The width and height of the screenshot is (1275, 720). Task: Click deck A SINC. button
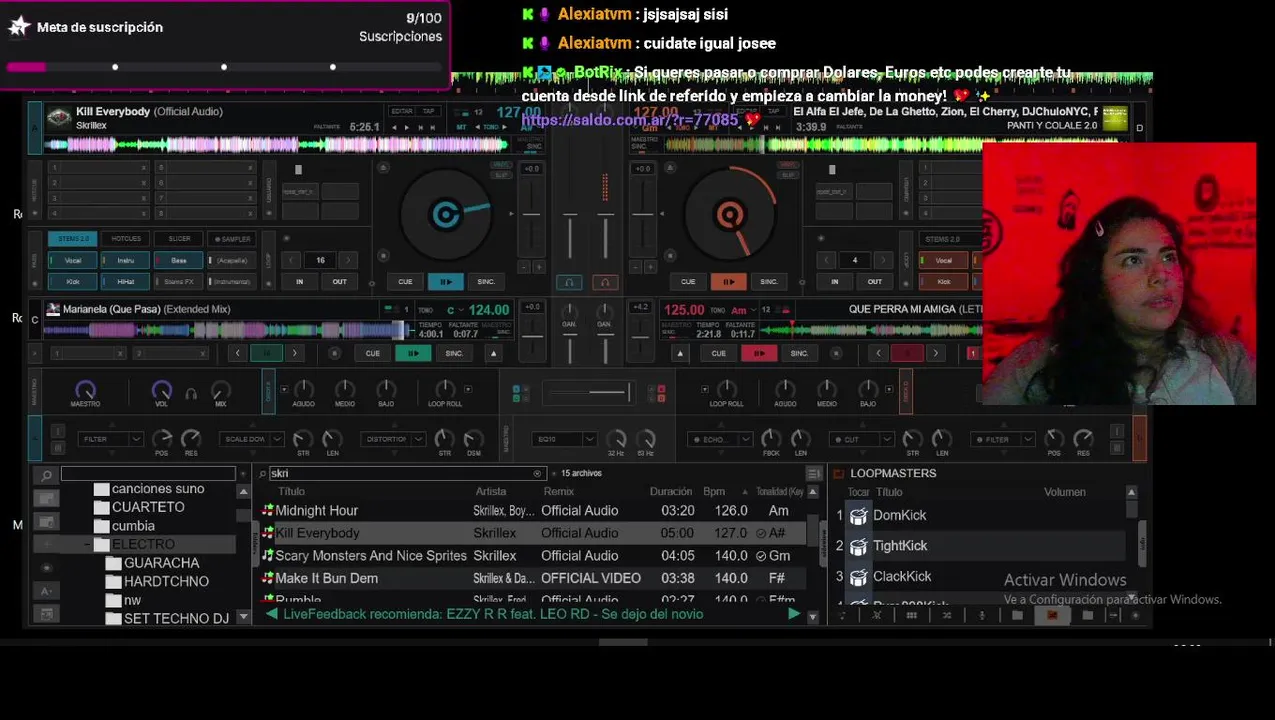pyautogui.click(x=486, y=282)
